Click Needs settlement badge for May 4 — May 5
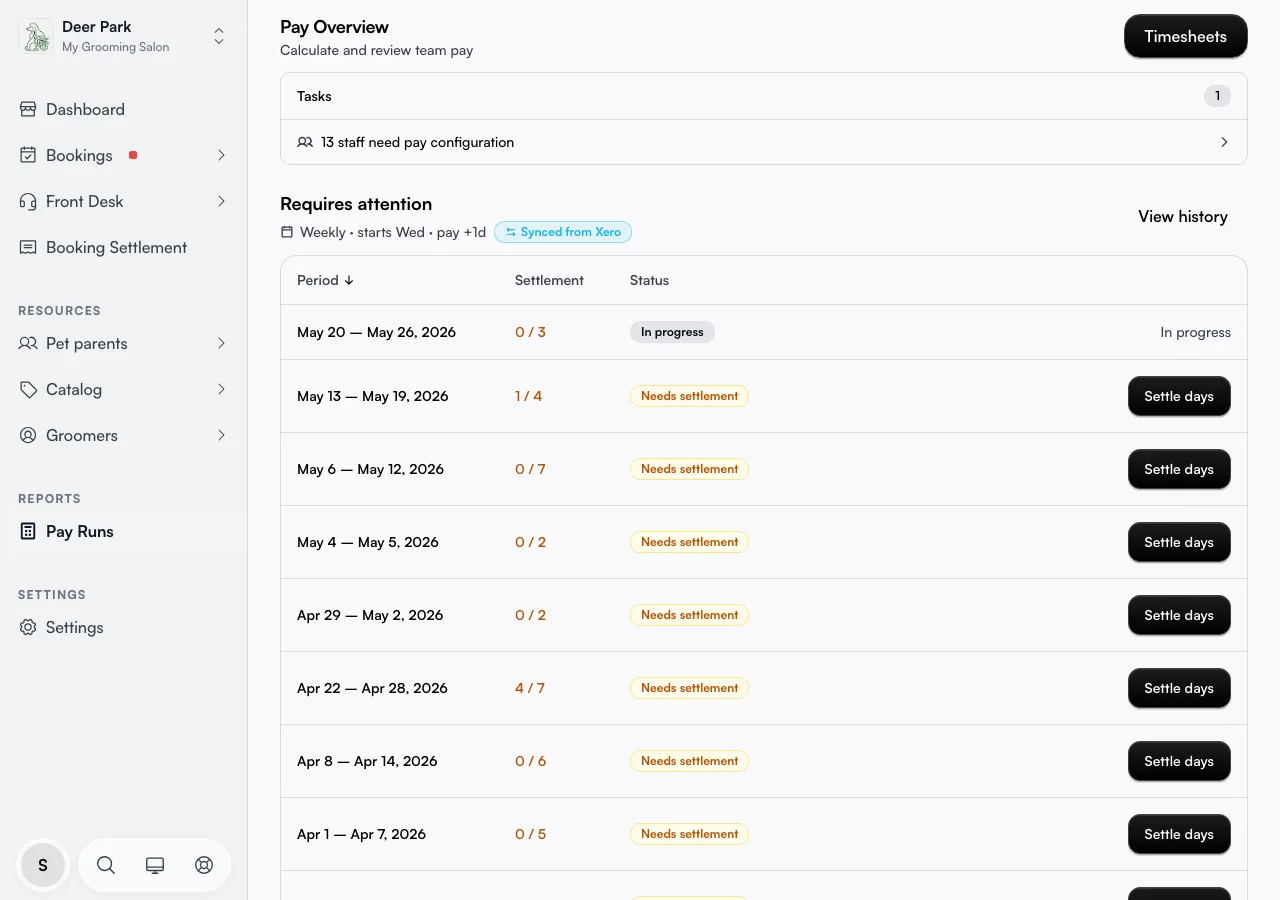This screenshot has height=900, width=1280. pos(689,543)
